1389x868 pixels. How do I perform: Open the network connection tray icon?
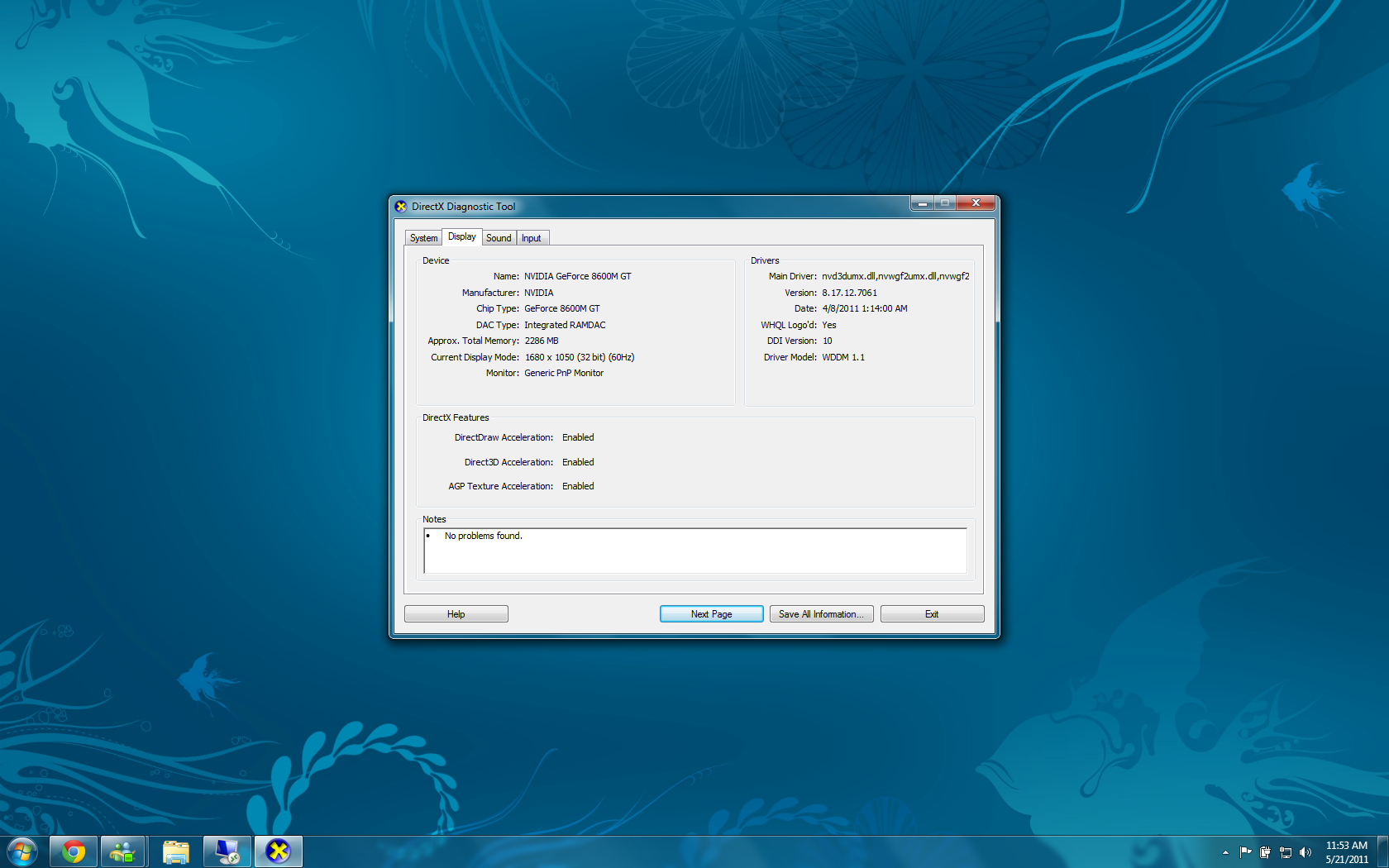[x=1286, y=852]
